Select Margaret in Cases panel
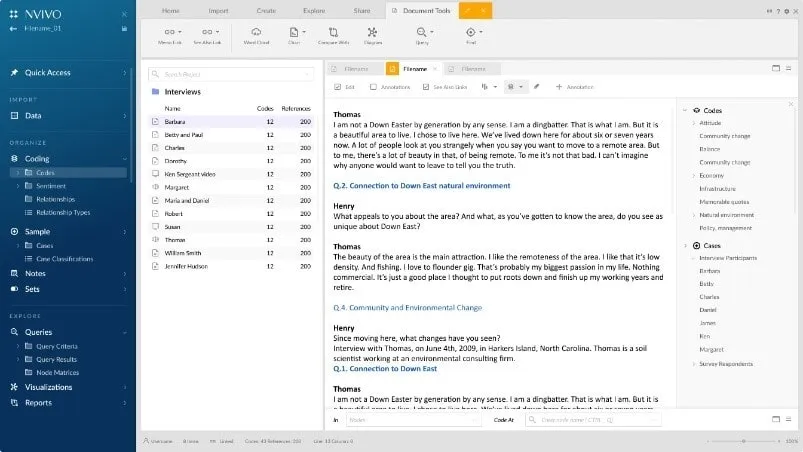The width and height of the screenshot is (803, 452). pos(711,350)
